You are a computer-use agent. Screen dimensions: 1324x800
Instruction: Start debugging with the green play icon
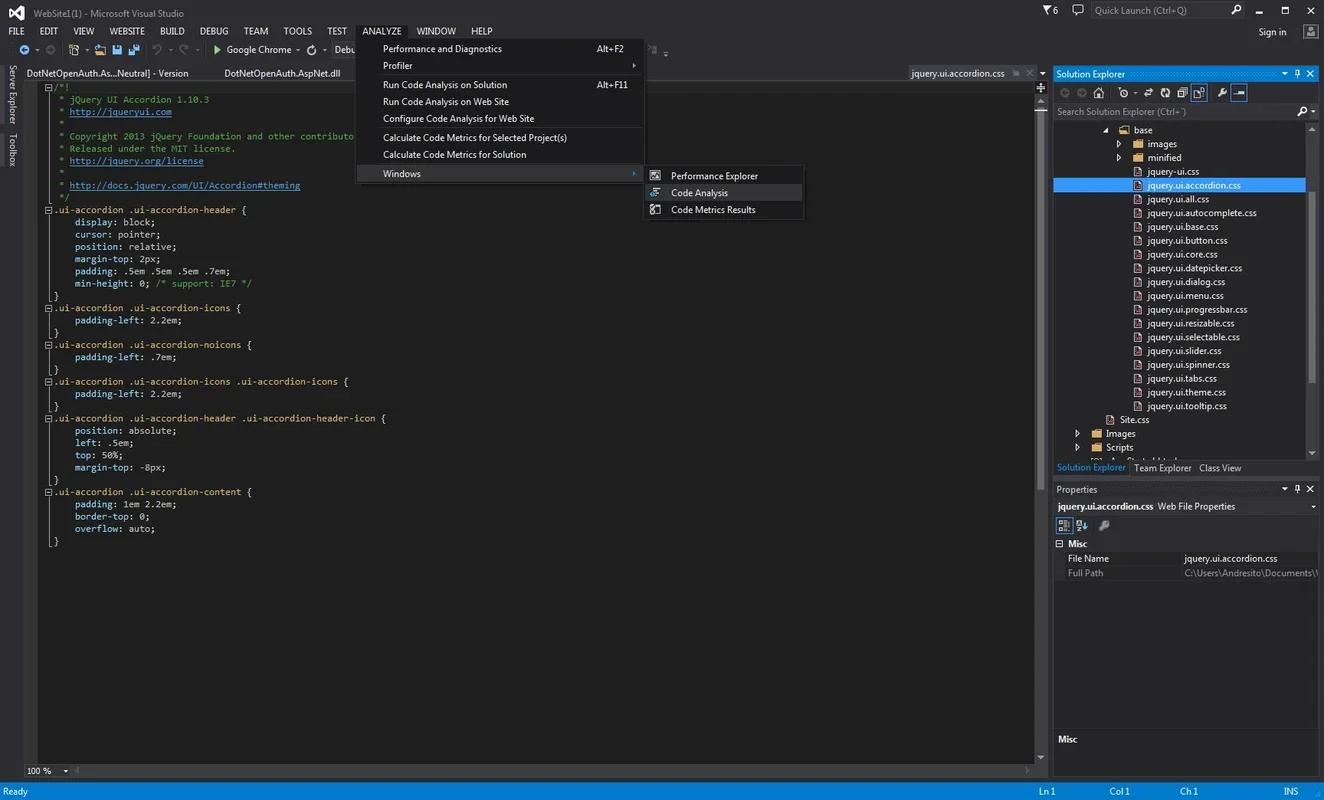217,50
